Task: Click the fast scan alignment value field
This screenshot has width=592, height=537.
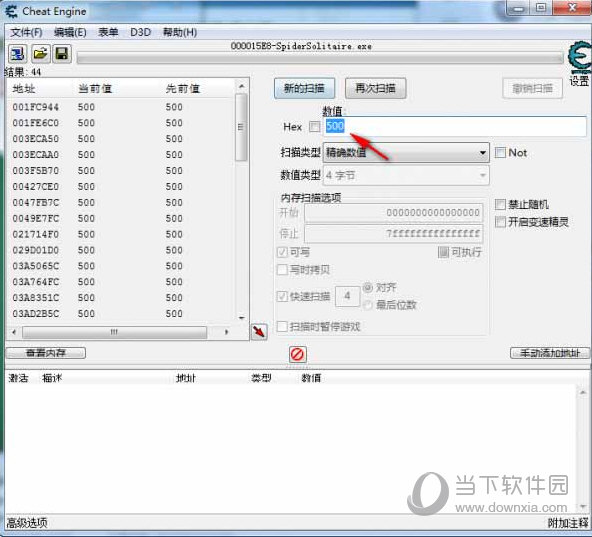Action: coord(347,296)
